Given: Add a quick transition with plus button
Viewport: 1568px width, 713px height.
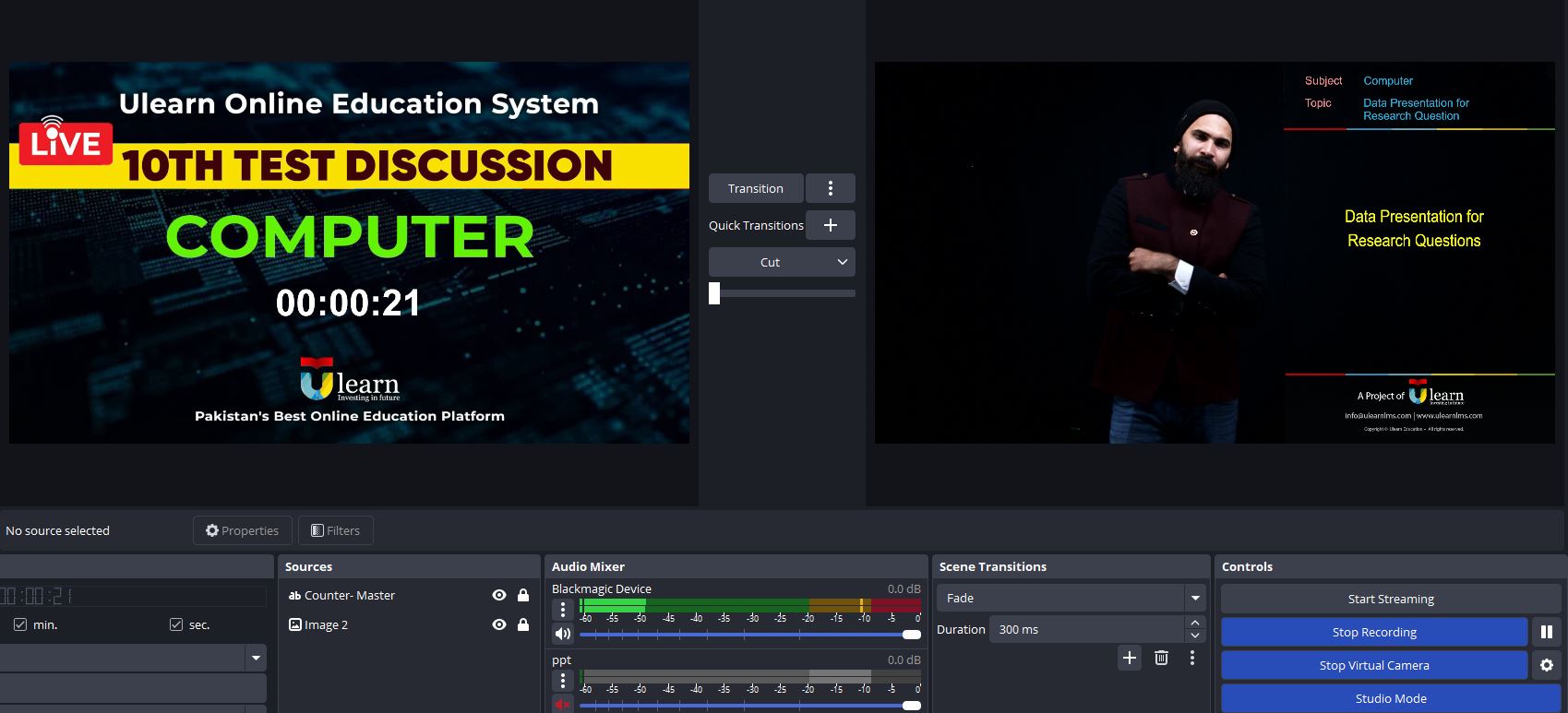Looking at the screenshot, I should click(831, 225).
